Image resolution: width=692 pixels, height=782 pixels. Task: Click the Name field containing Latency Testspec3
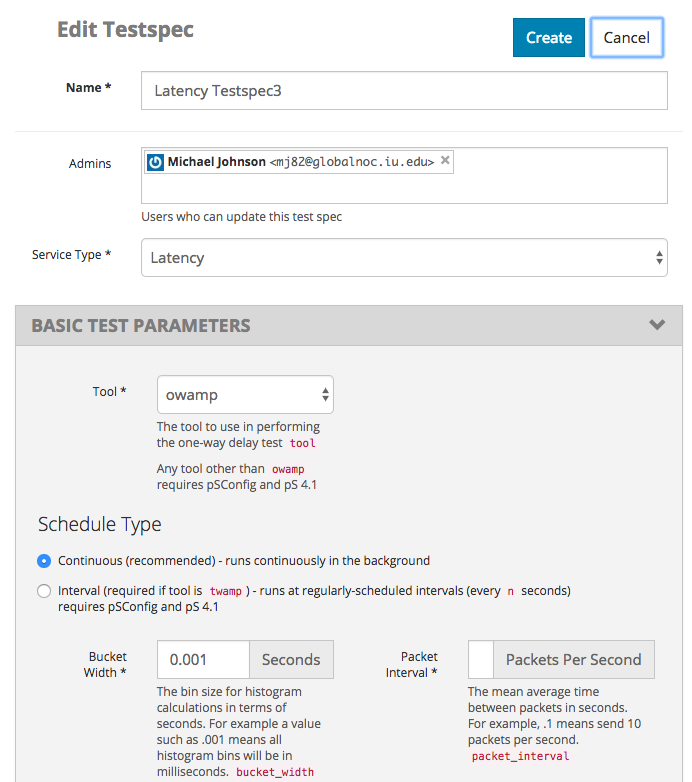click(404, 90)
